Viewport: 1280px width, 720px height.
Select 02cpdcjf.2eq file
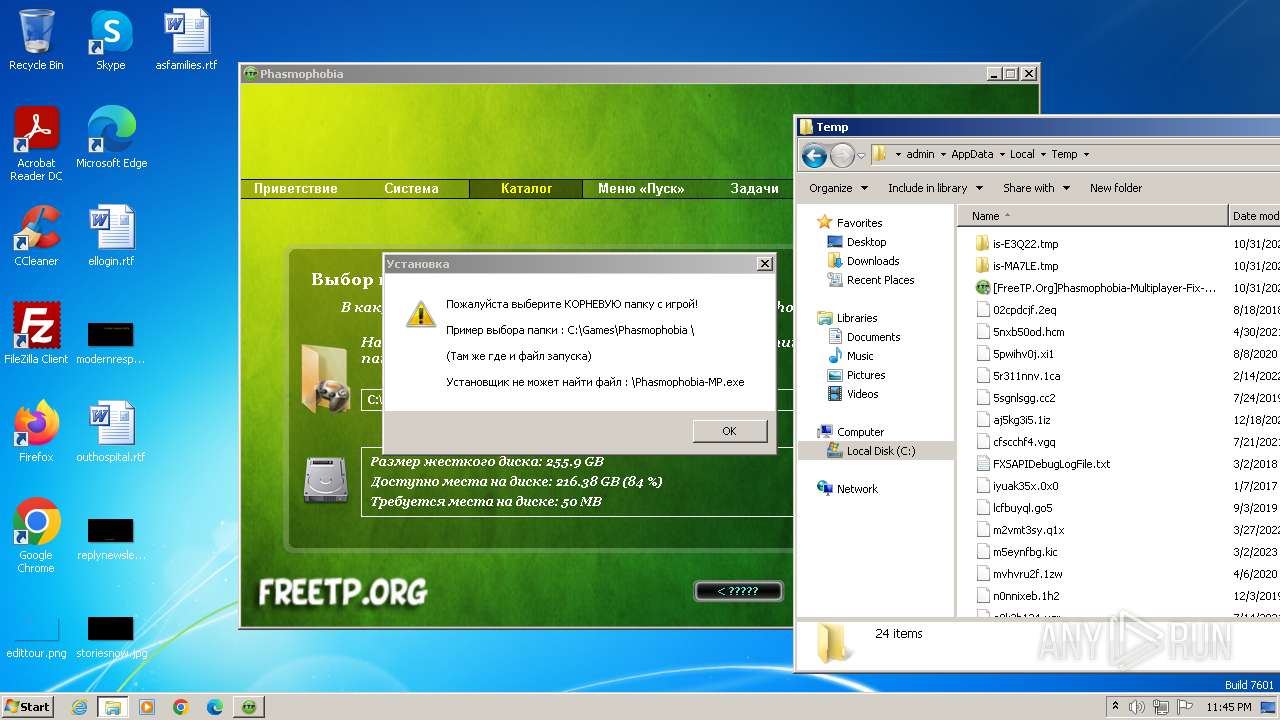[1024, 310]
